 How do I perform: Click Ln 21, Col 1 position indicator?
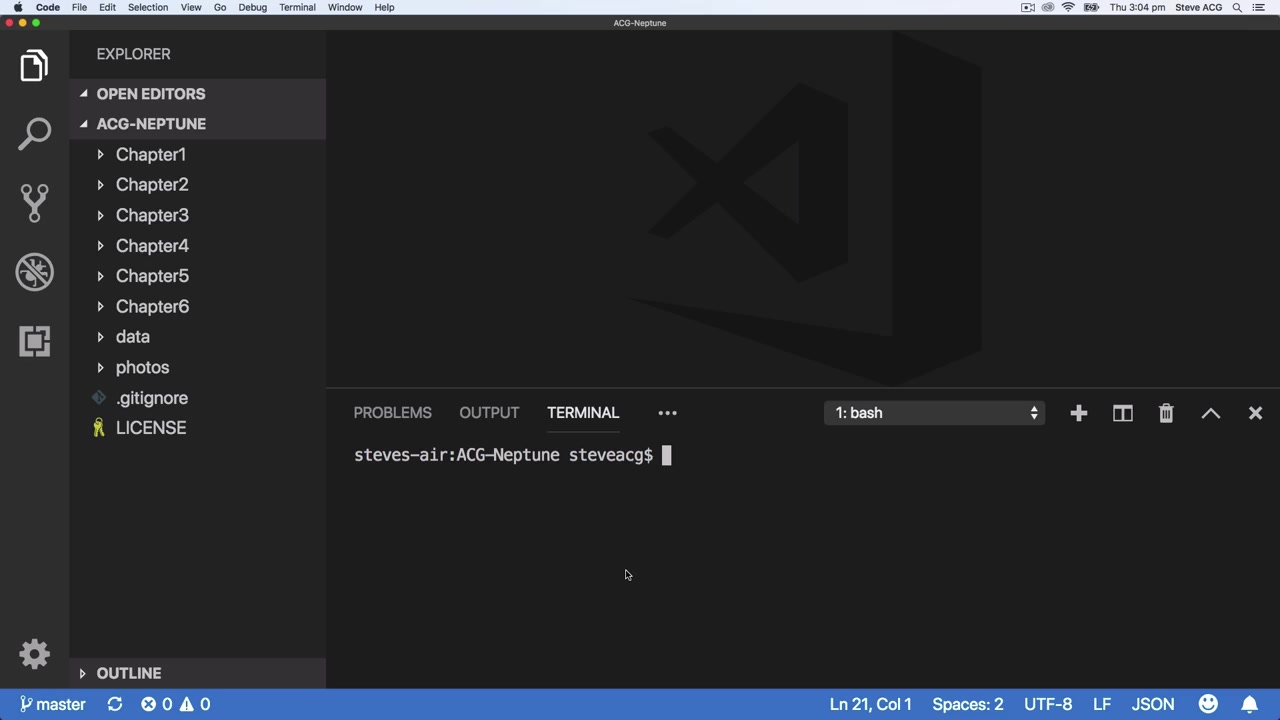(x=870, y=704)
